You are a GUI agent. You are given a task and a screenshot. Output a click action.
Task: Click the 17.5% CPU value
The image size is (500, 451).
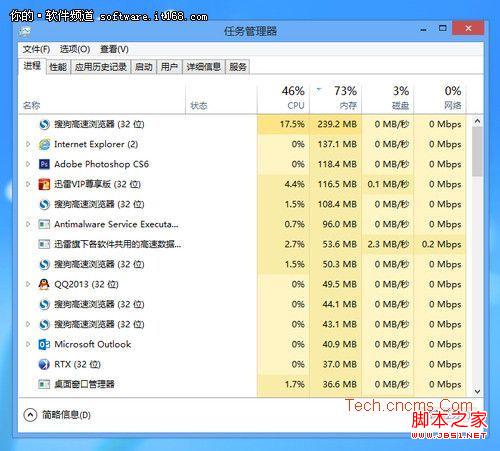(292, 124)
